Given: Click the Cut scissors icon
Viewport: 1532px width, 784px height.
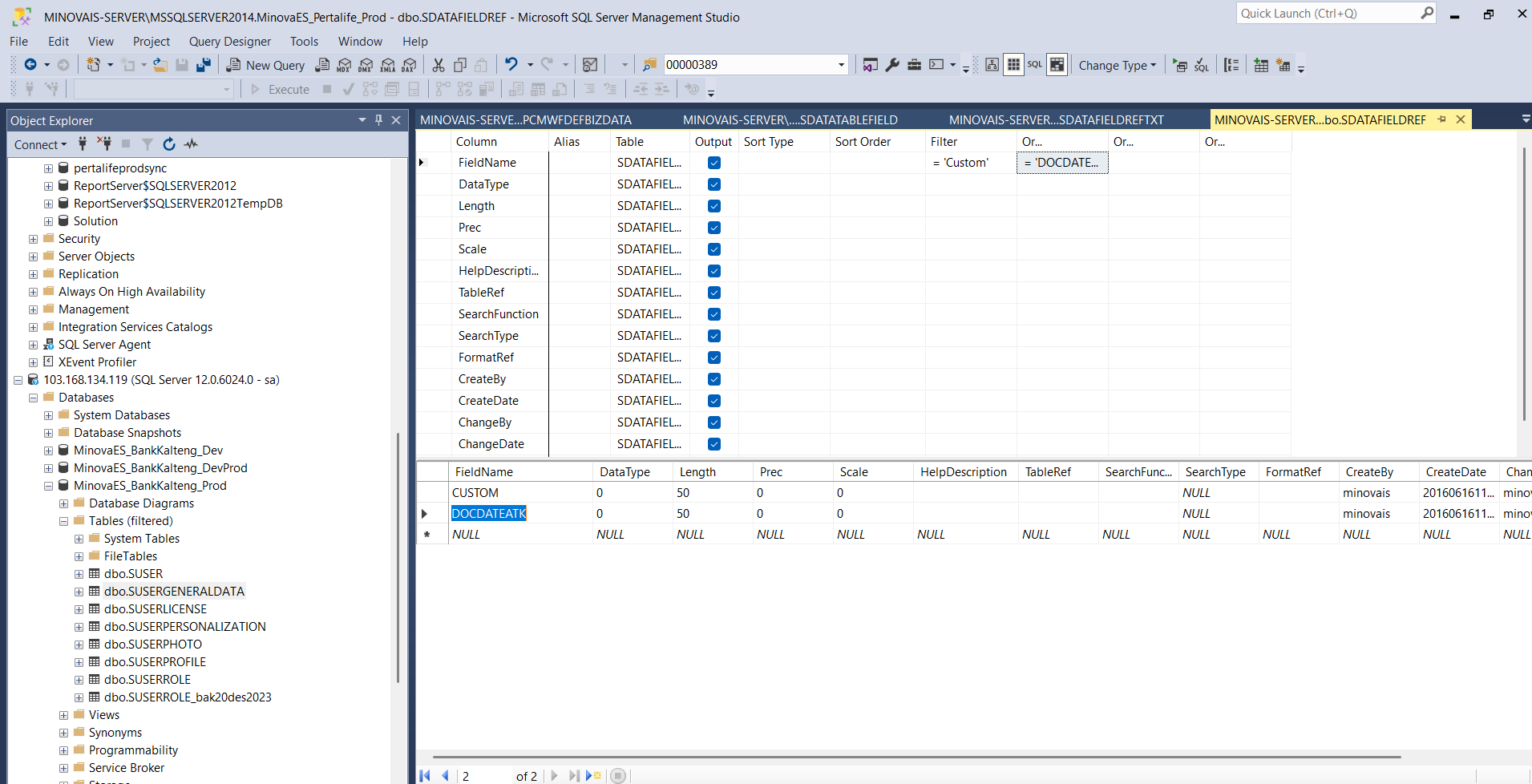Looking at the screenshot, I should point(439,65).
